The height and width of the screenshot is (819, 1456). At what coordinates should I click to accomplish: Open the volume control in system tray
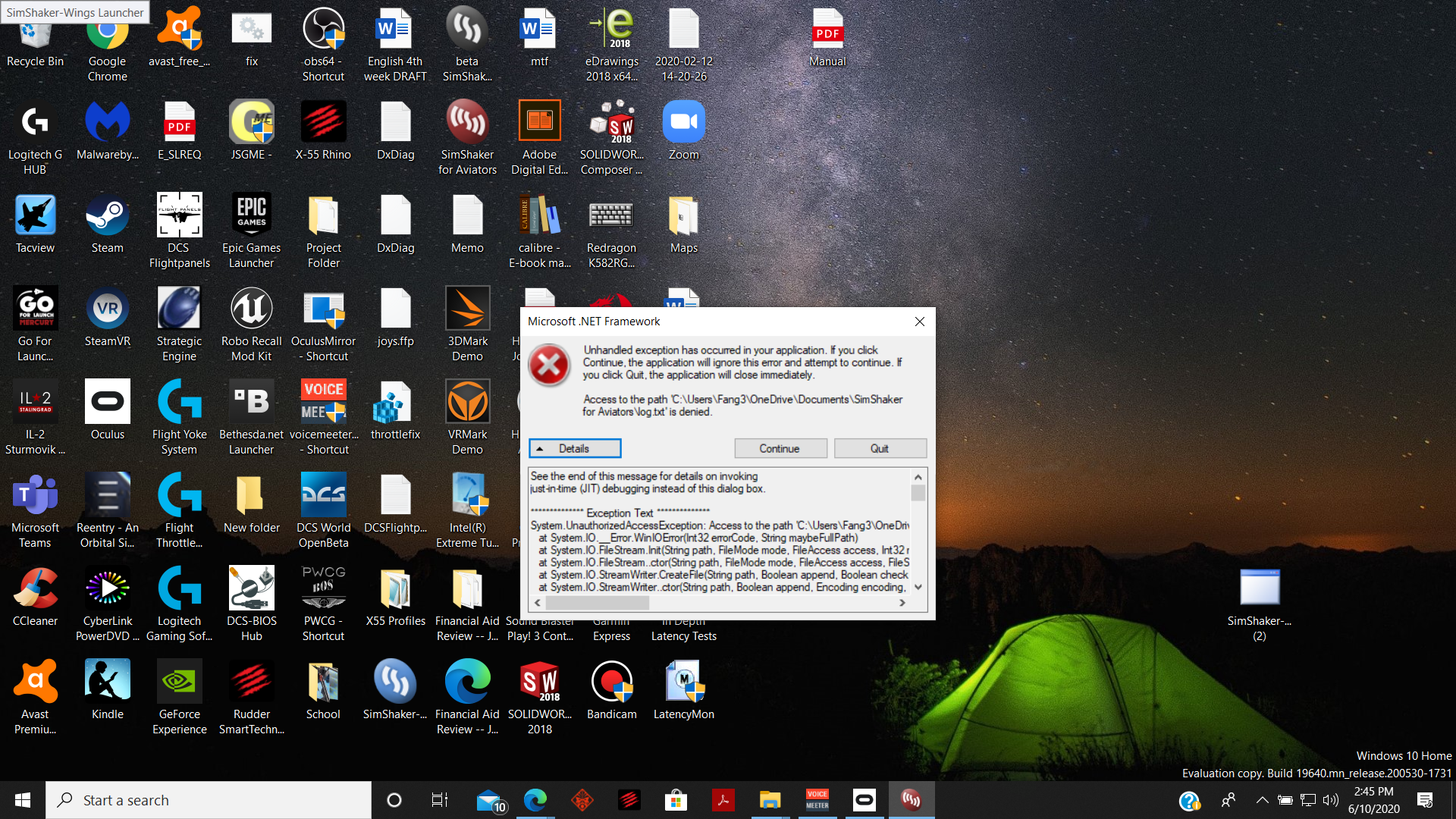(1330, 800)
